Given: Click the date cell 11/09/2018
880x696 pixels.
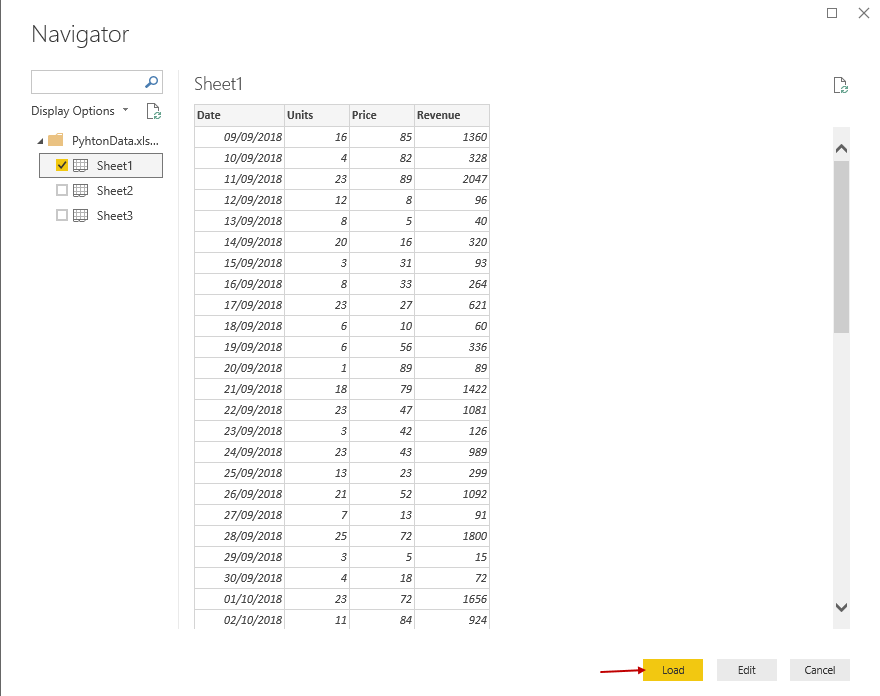Looking at the screenshot, I should 240,179.
